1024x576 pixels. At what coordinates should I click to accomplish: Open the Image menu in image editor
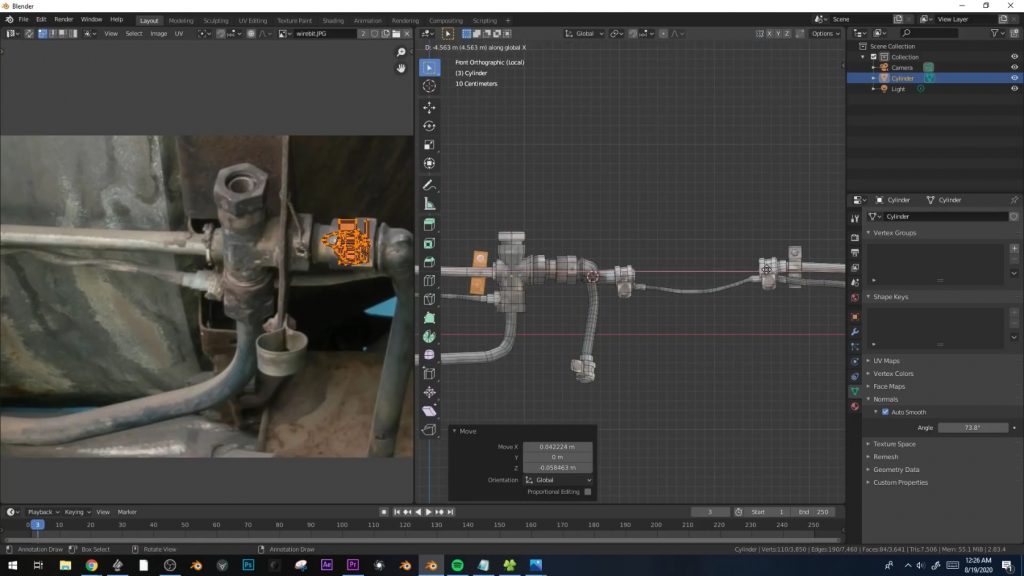point(159,33)
